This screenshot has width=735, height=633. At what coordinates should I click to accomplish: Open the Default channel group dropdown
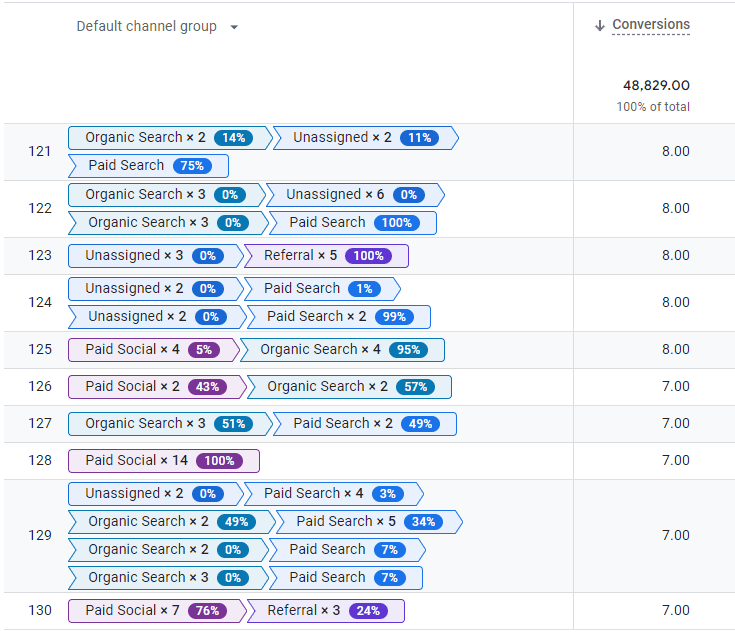[234, 27]
